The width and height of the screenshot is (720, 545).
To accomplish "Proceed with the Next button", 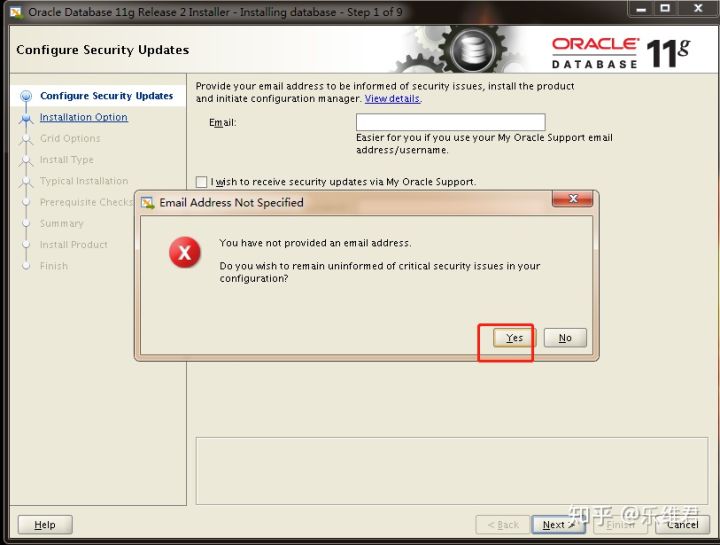I will point(558,524).
